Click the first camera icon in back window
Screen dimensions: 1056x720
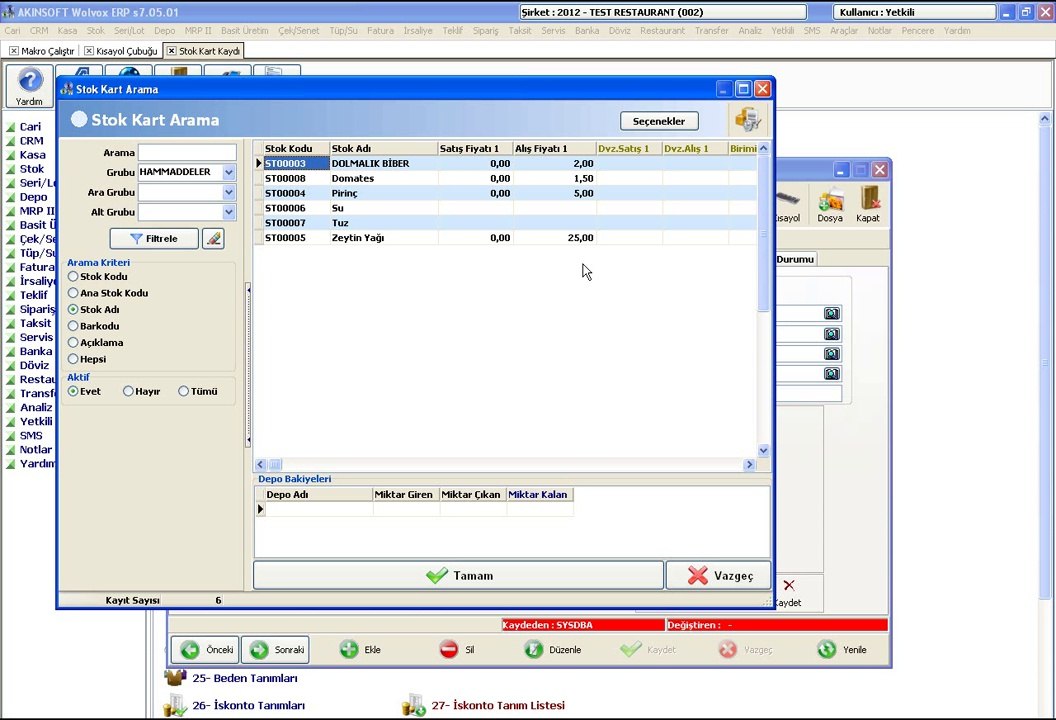tap(832, 313)
